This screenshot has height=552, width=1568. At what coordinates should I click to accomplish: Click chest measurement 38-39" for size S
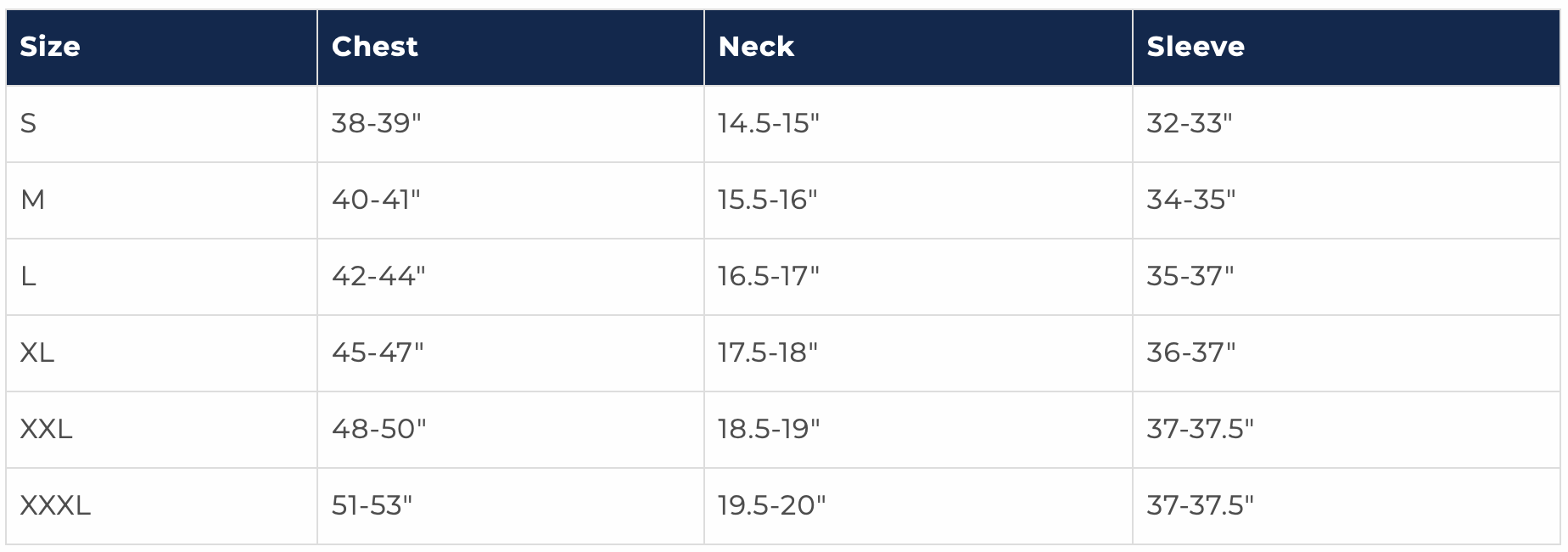(376, 124)
